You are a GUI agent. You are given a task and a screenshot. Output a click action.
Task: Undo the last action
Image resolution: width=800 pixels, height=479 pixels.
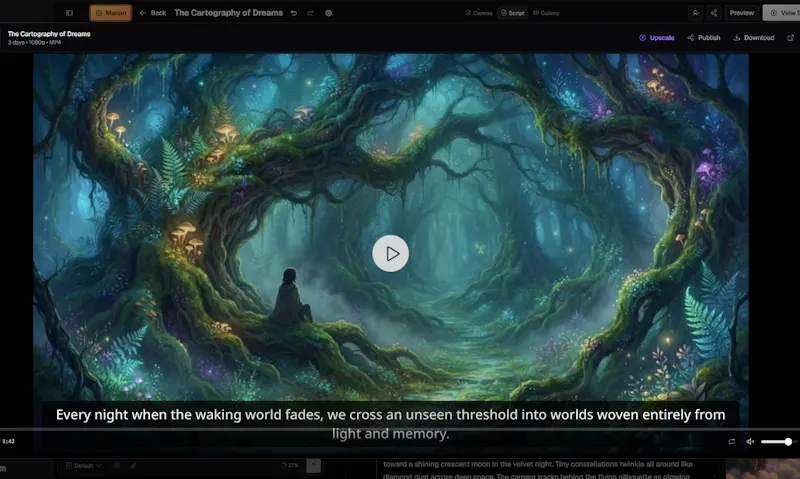click(x=294, y=13)
